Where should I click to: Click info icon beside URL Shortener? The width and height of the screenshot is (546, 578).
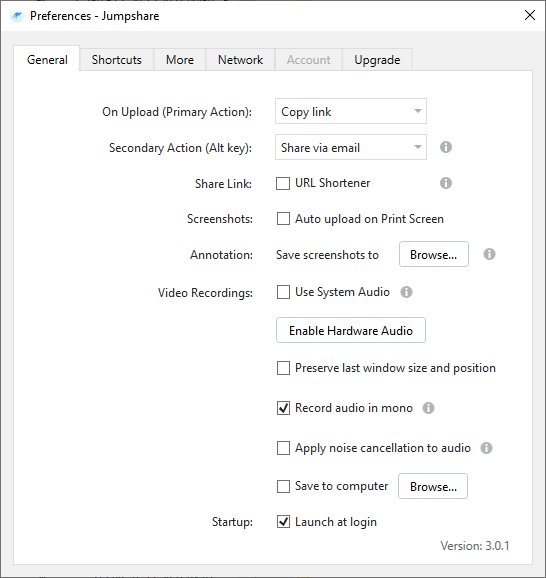click(x=446, y=183)
